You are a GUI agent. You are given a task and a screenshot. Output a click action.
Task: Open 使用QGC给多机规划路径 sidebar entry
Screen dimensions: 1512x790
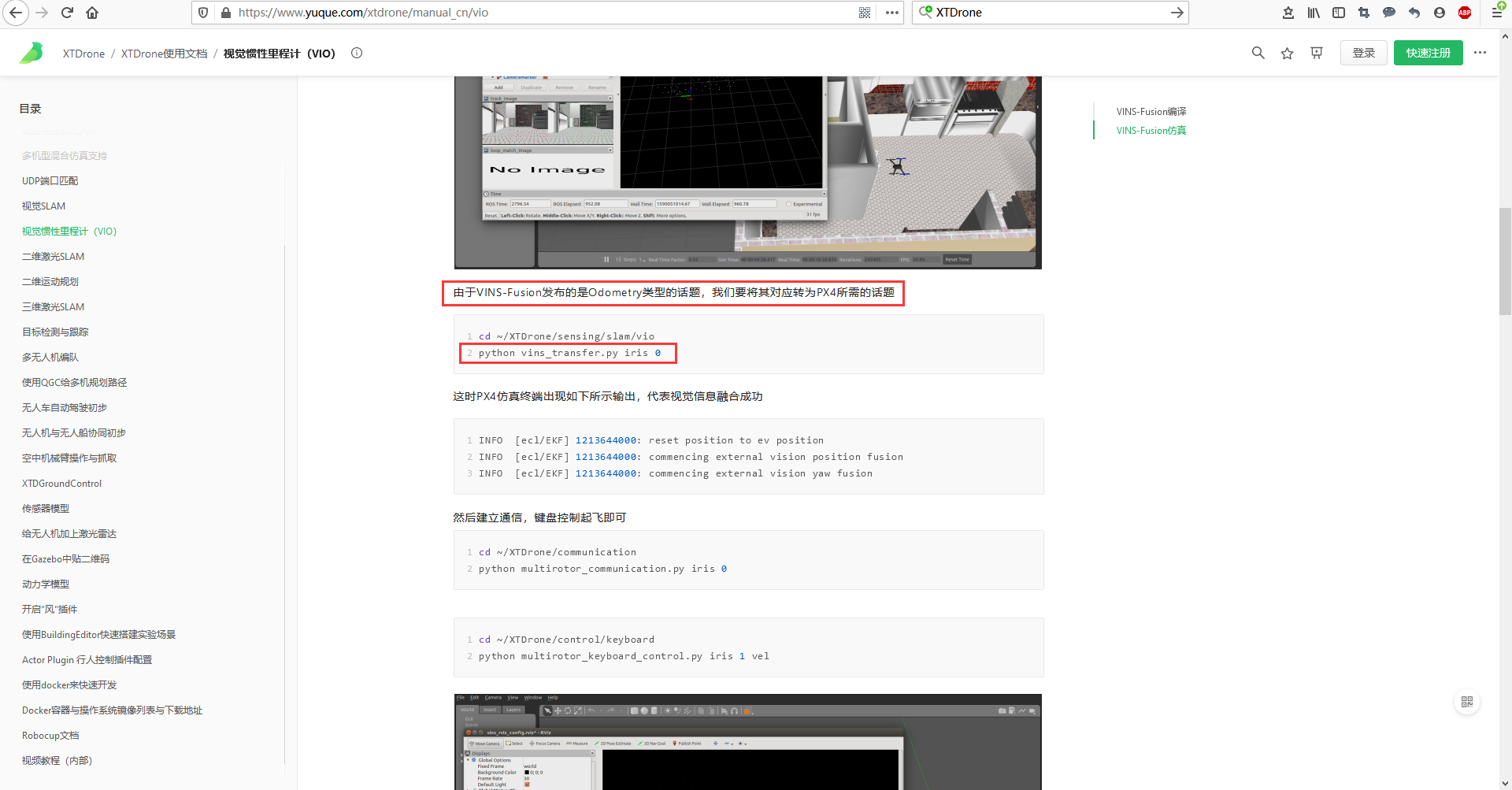tap(75, 383)
